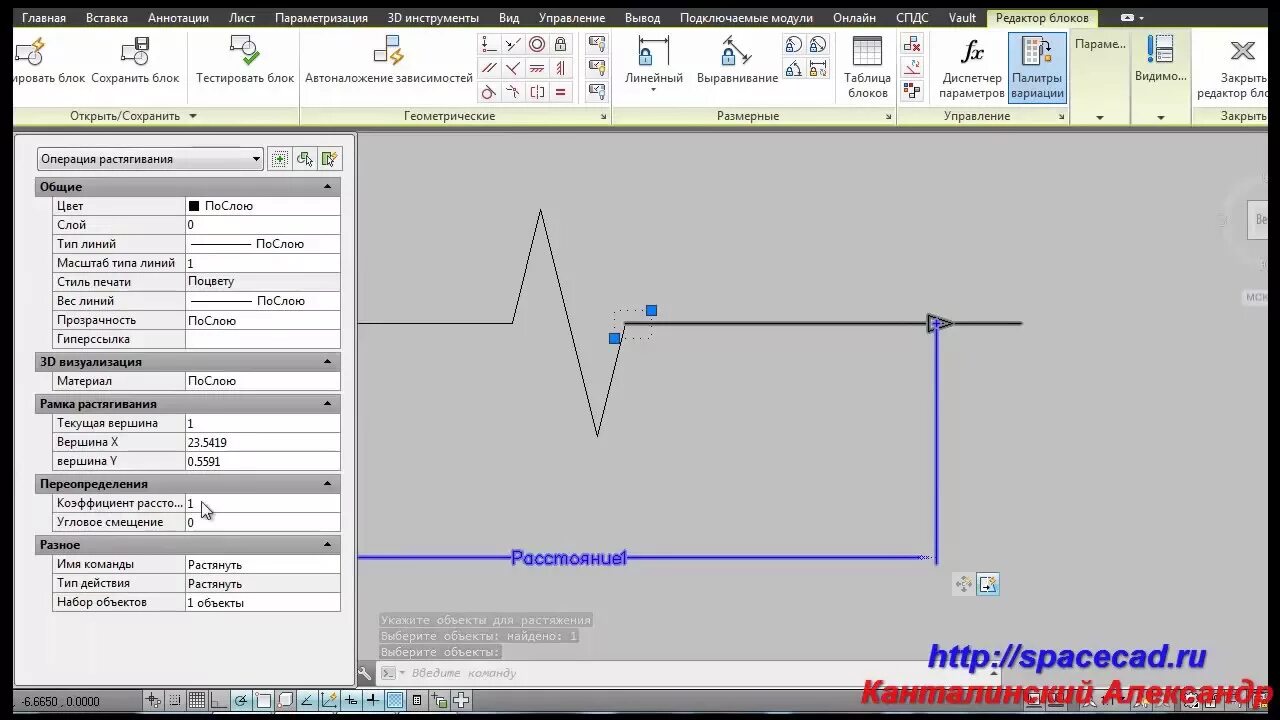Click the Цвет ПоСлою color swatch
The width and height of the screenshot is (1280, 720).
click(194, 206)
